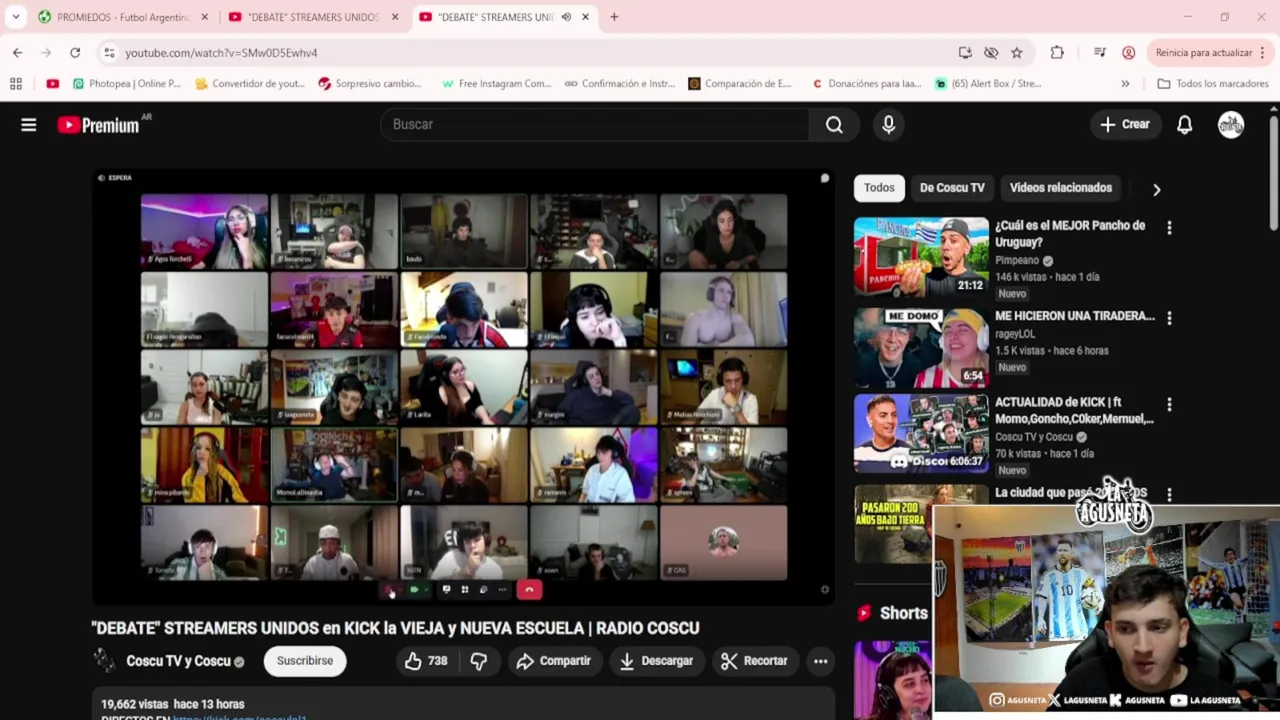Click the Coscu TV channel avatar
The image size is (1280, 720).
104,660
